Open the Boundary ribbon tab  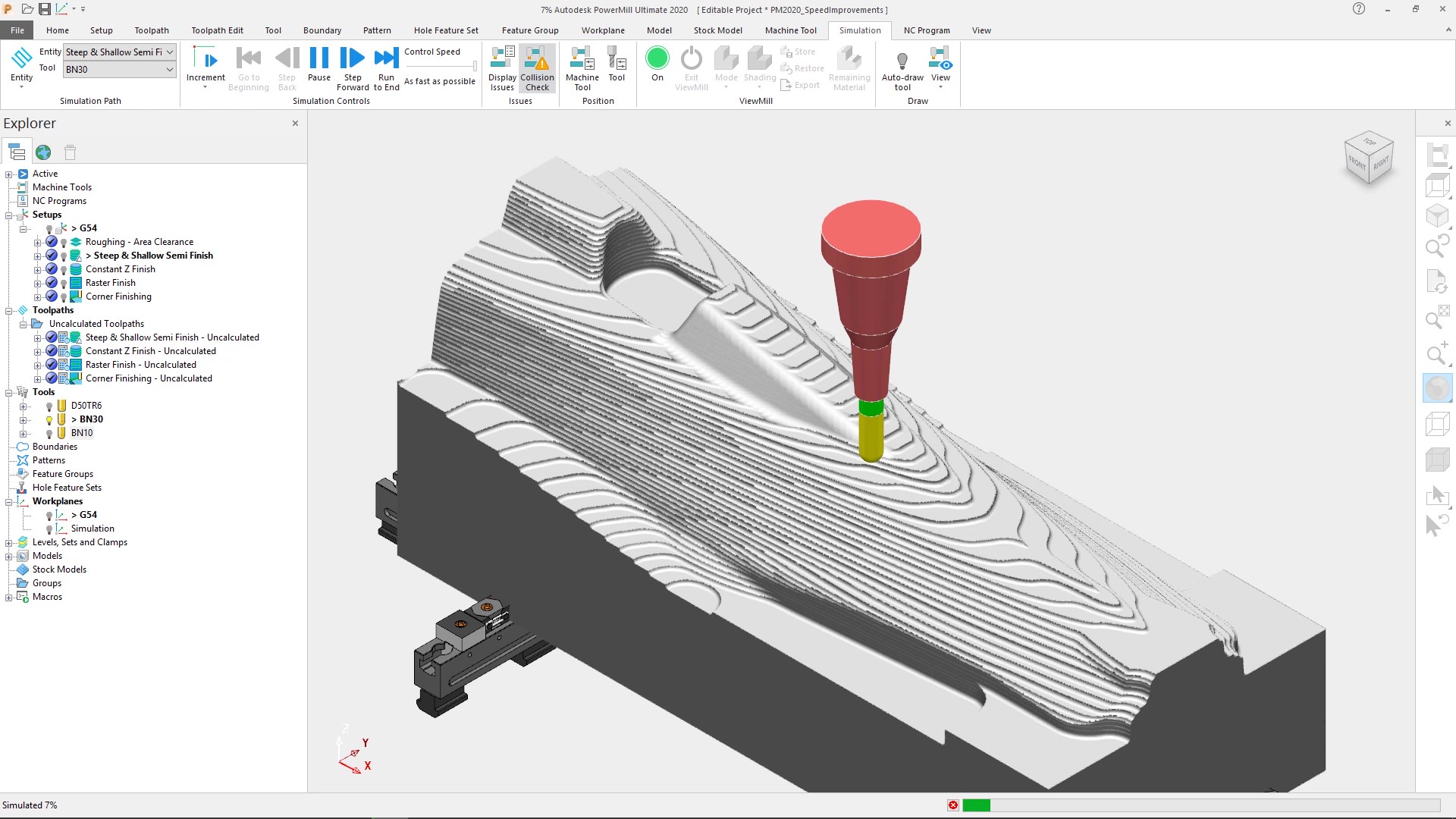(x=322, y=30)
